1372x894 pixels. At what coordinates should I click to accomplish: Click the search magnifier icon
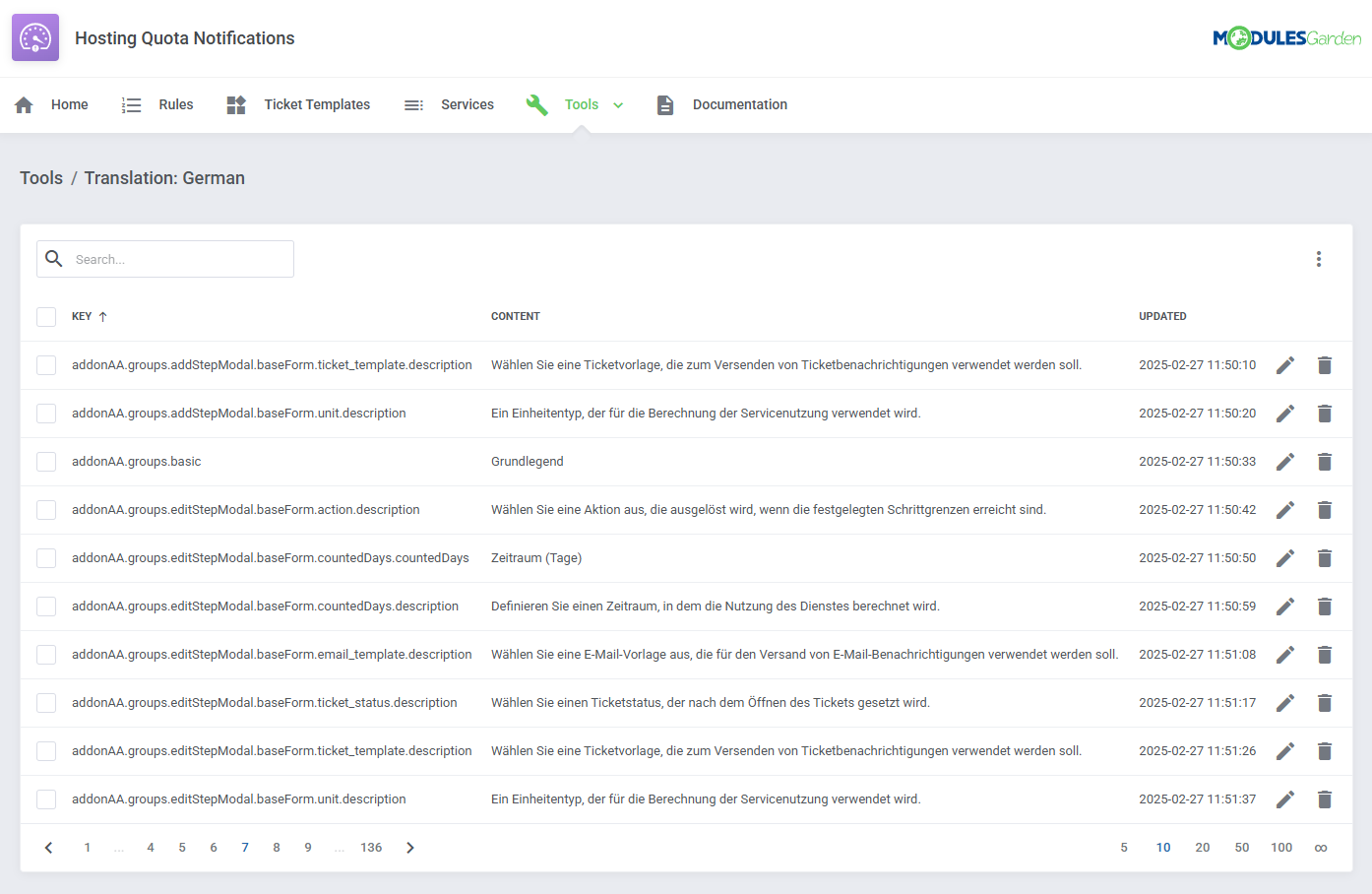pos(54,258)
